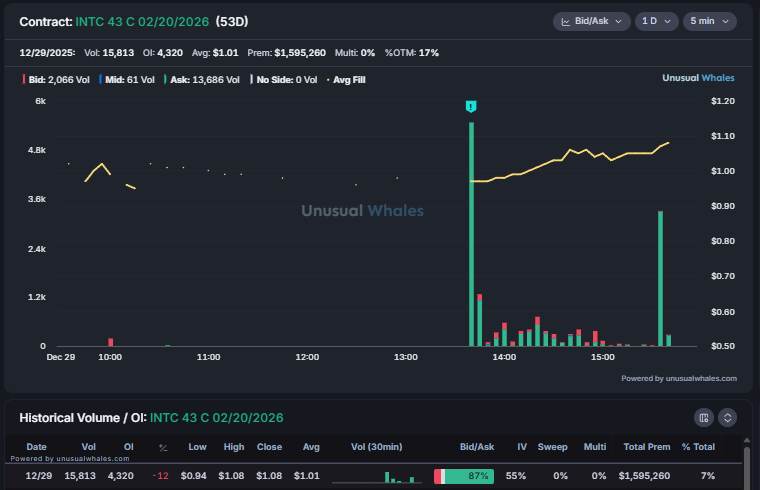
Task: Click the Prem: $1,595,260 stat in header
Action: (286, 53)
